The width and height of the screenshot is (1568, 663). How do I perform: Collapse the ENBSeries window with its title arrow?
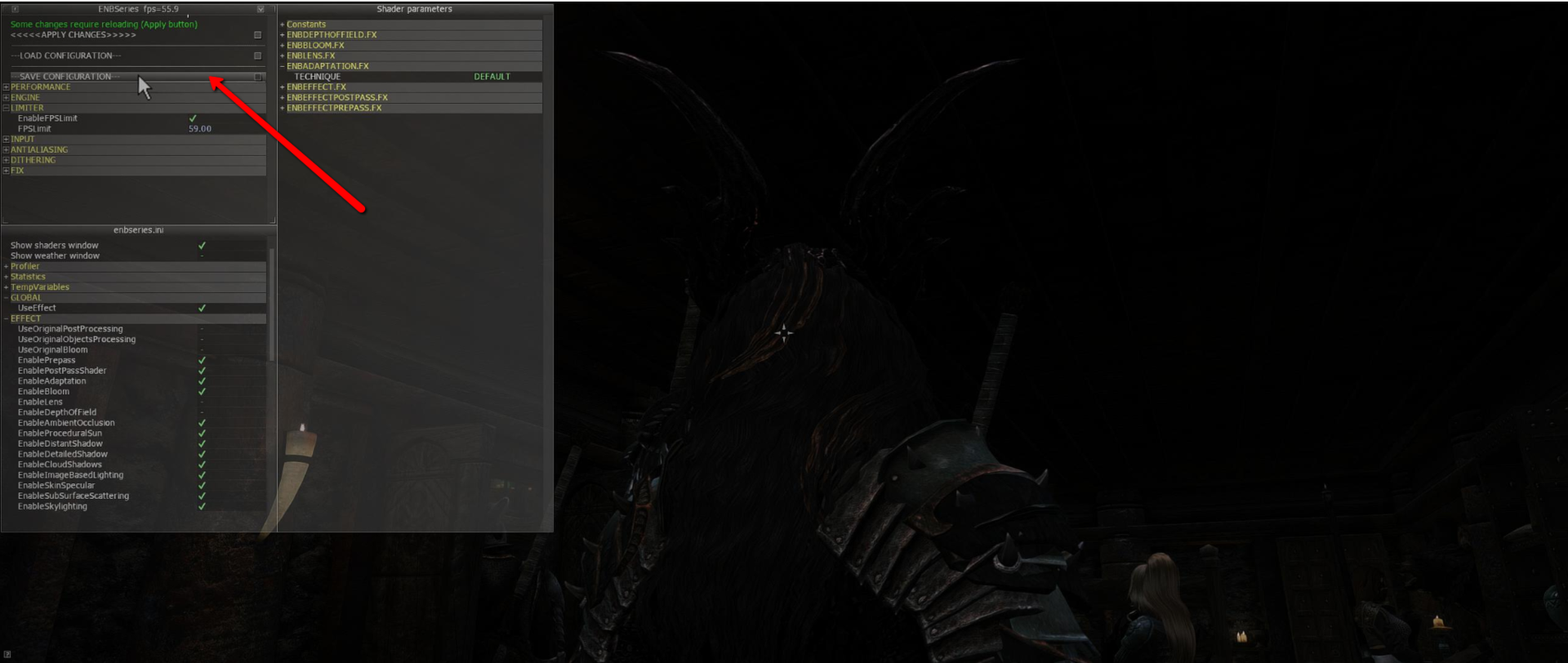click(x=261, y=9)
